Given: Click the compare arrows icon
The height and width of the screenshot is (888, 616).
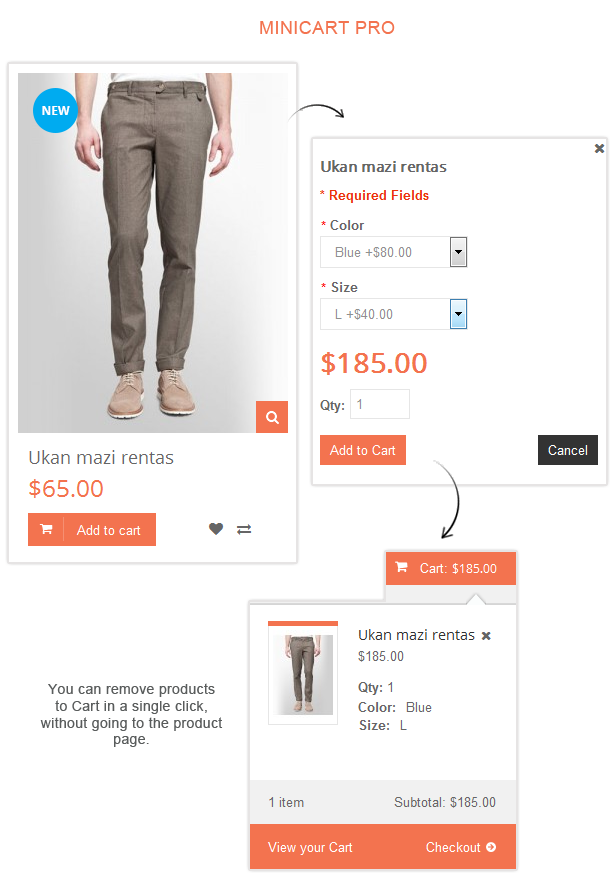Looking at the screenshot, I should pyautogui.click(x=244, y=530).
